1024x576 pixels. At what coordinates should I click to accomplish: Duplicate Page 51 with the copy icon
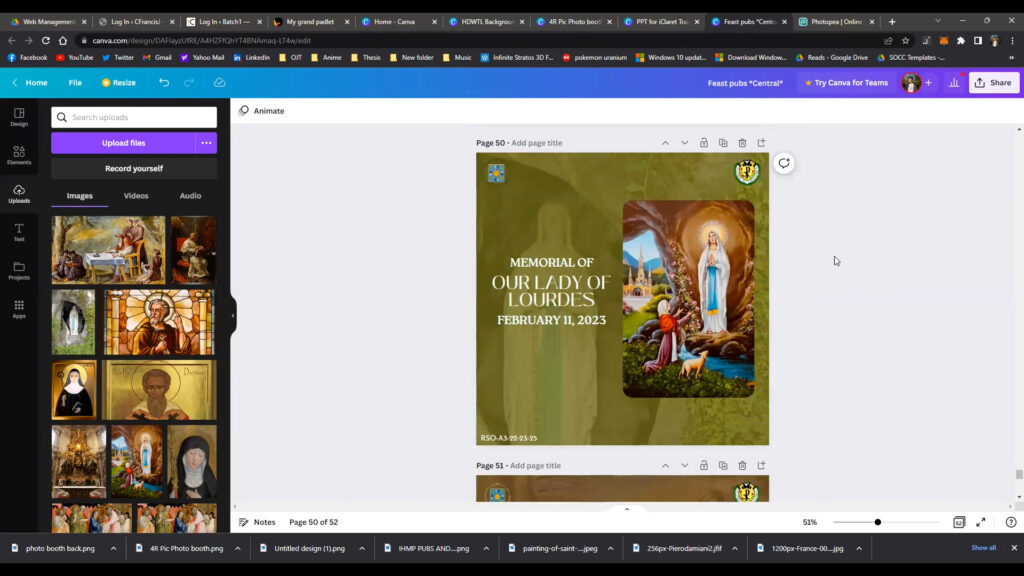(723, 466)
